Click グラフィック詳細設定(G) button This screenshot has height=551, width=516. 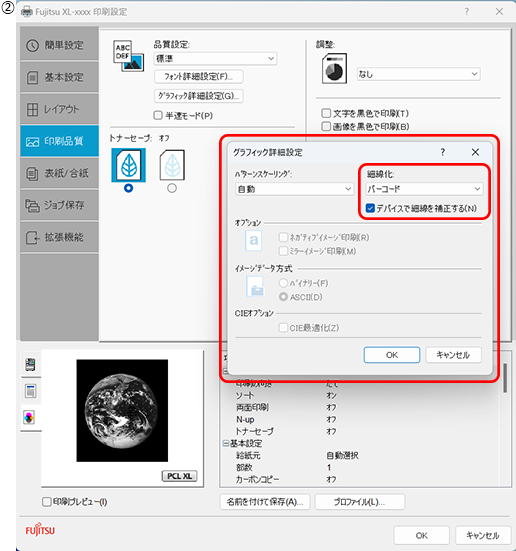(x=199, y=96)
